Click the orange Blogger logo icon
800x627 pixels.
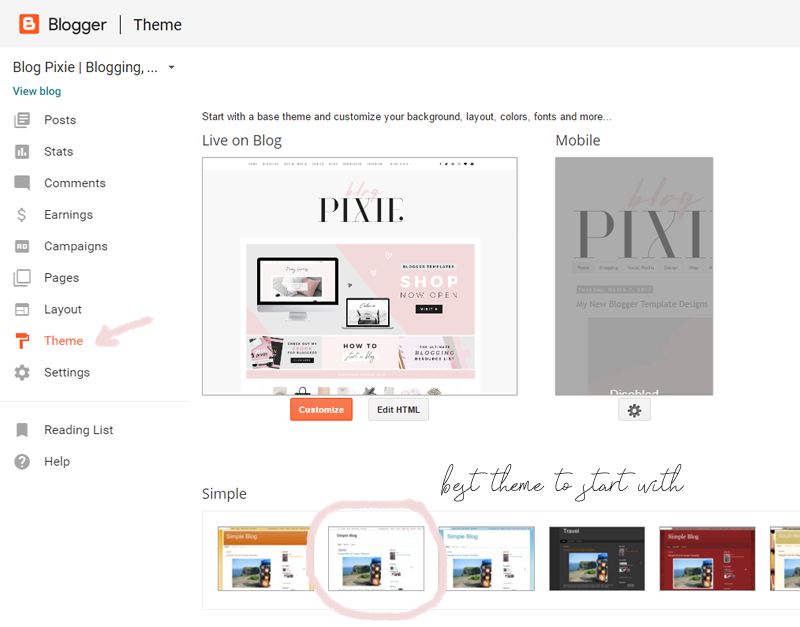pyautogui.click(x=29, y=24)
